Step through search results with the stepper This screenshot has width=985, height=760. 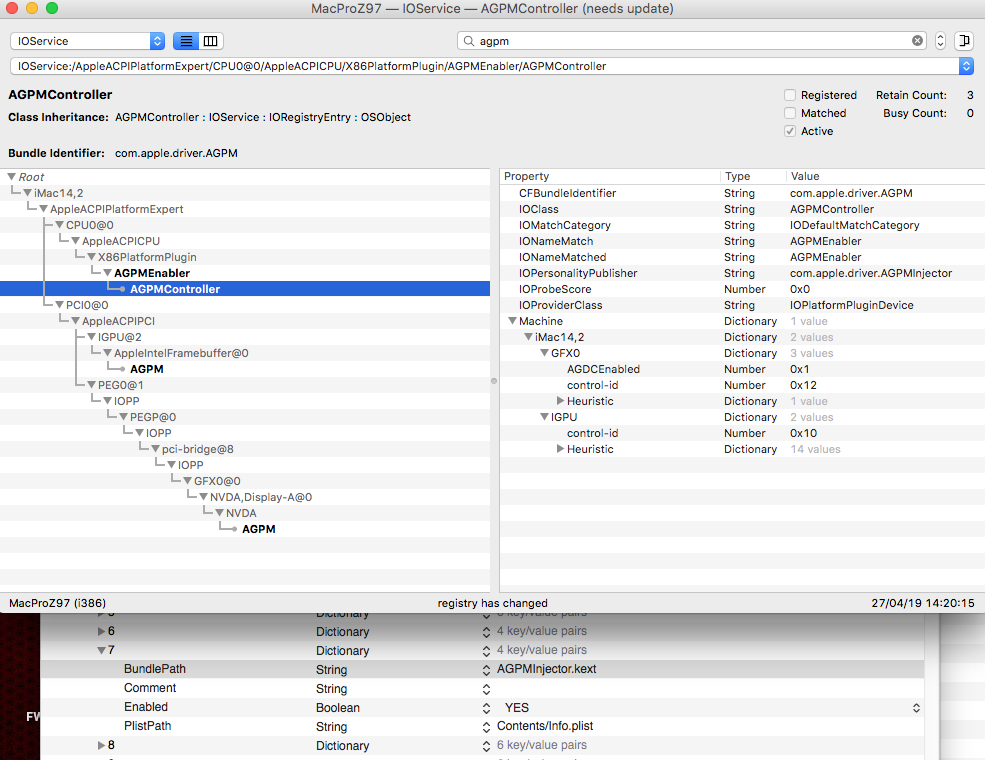[940, 41]
